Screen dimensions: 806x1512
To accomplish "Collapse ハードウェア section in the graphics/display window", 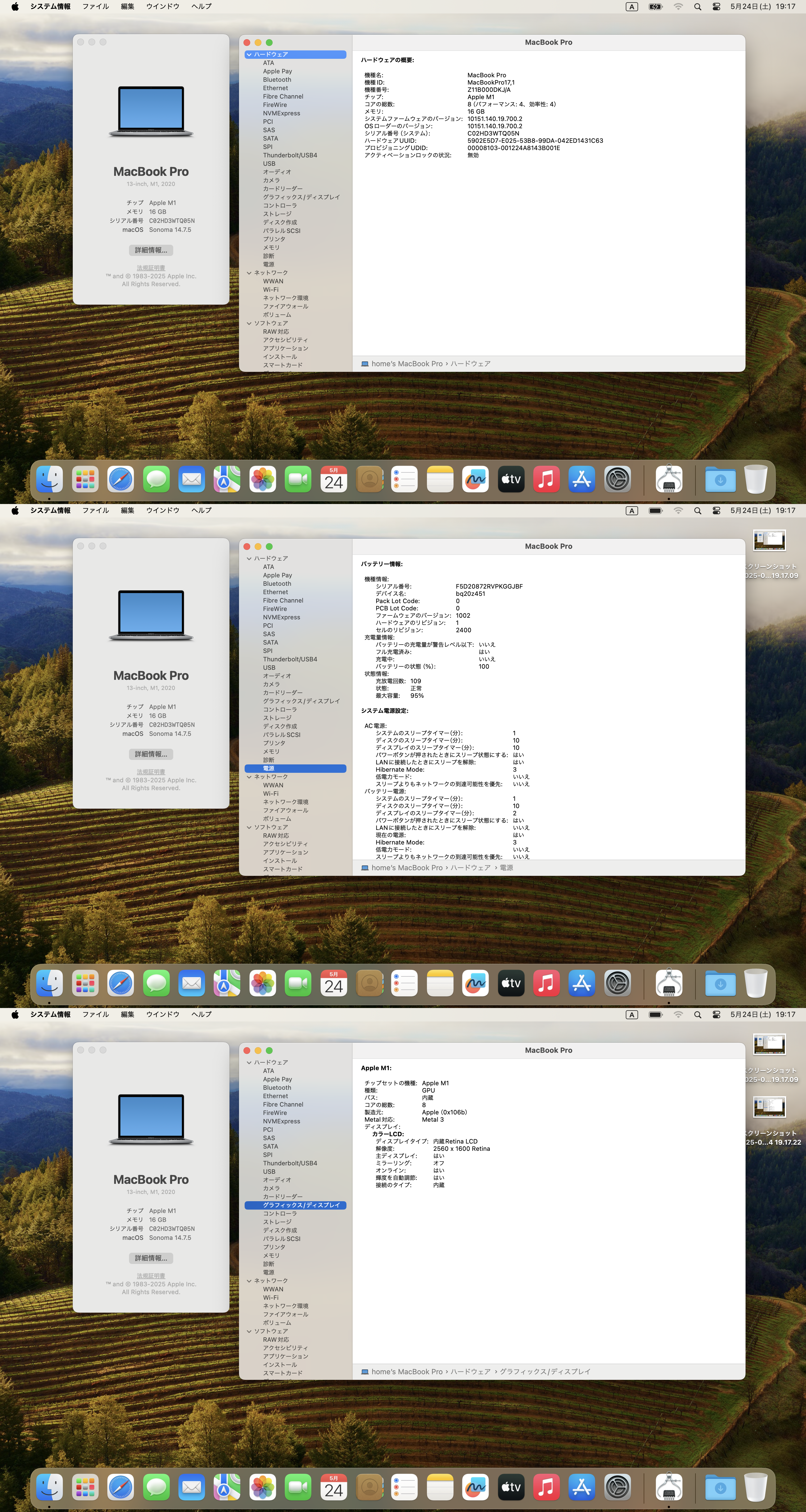I will [x=249, y=1062].
